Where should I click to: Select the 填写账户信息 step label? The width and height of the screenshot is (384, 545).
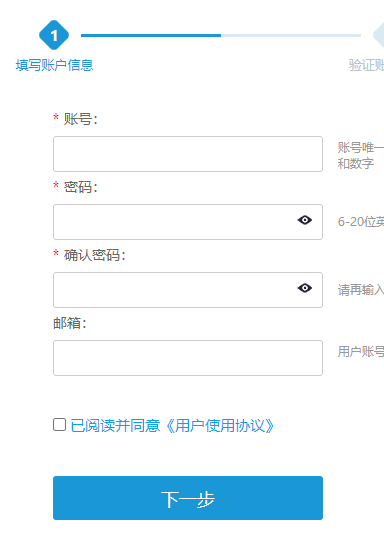tap(55, 65)
